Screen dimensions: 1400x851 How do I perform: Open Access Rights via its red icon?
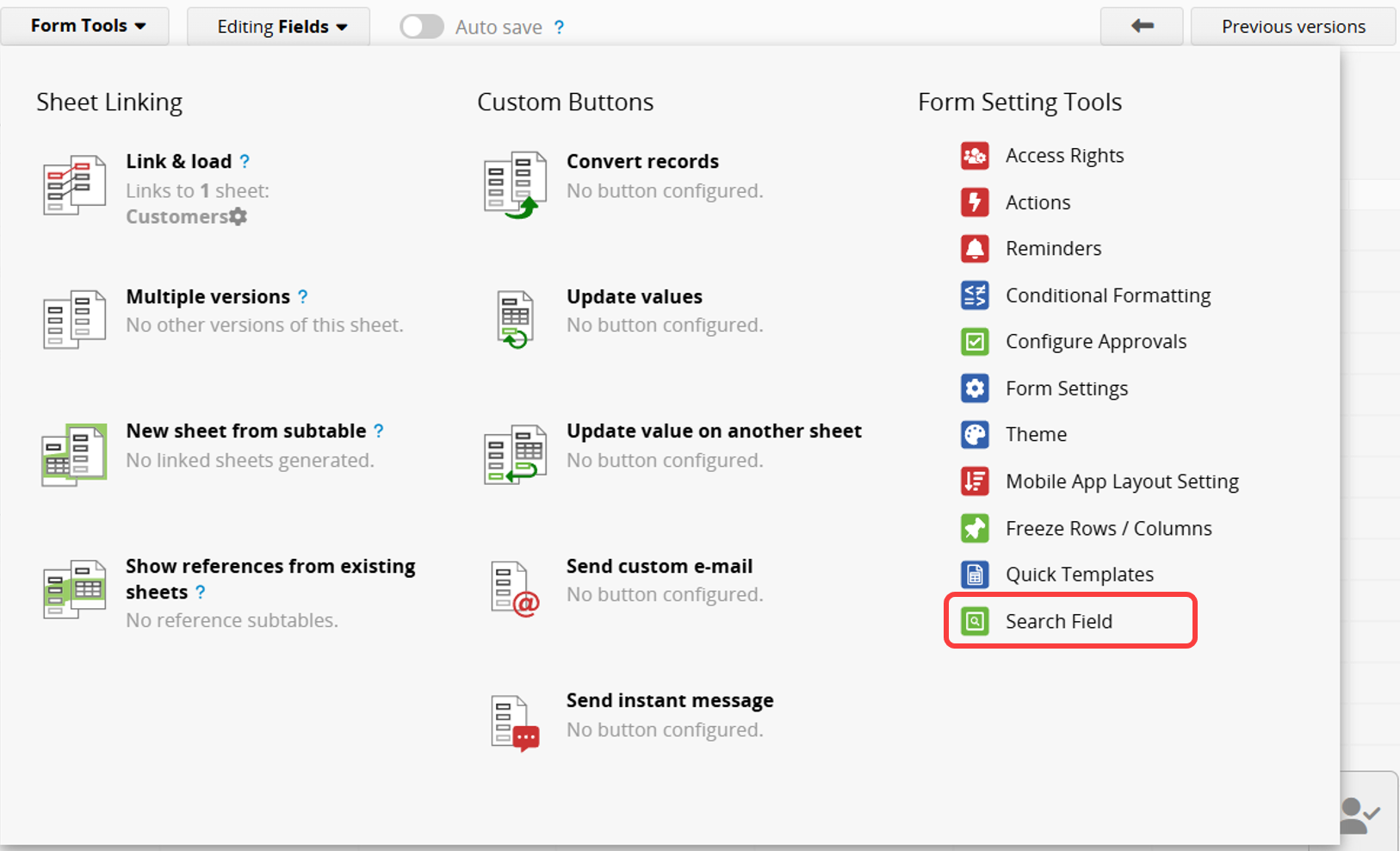[x=975, y=156]
